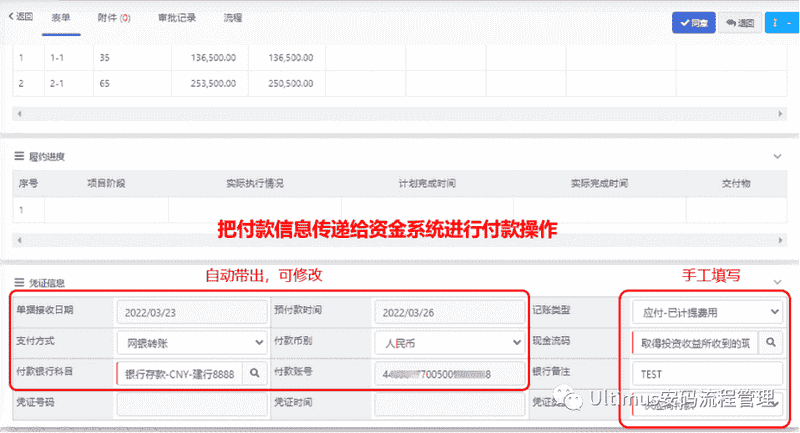Click search icon beside 现金流码
The height and width of the screenshot is (433, 800).
point(770,343)
